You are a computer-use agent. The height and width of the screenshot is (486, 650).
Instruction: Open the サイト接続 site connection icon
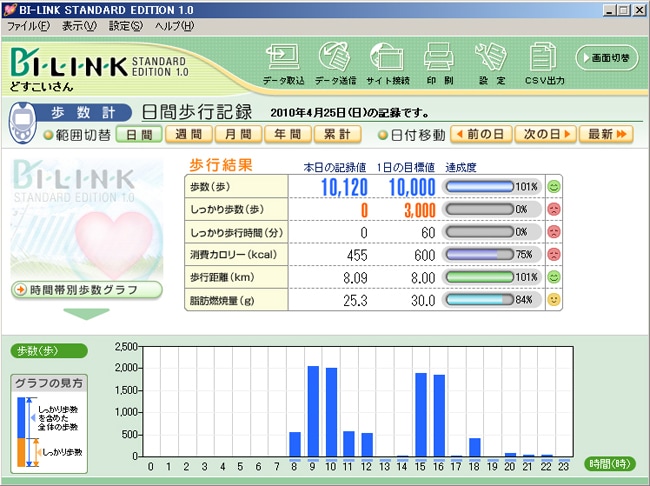387,63
